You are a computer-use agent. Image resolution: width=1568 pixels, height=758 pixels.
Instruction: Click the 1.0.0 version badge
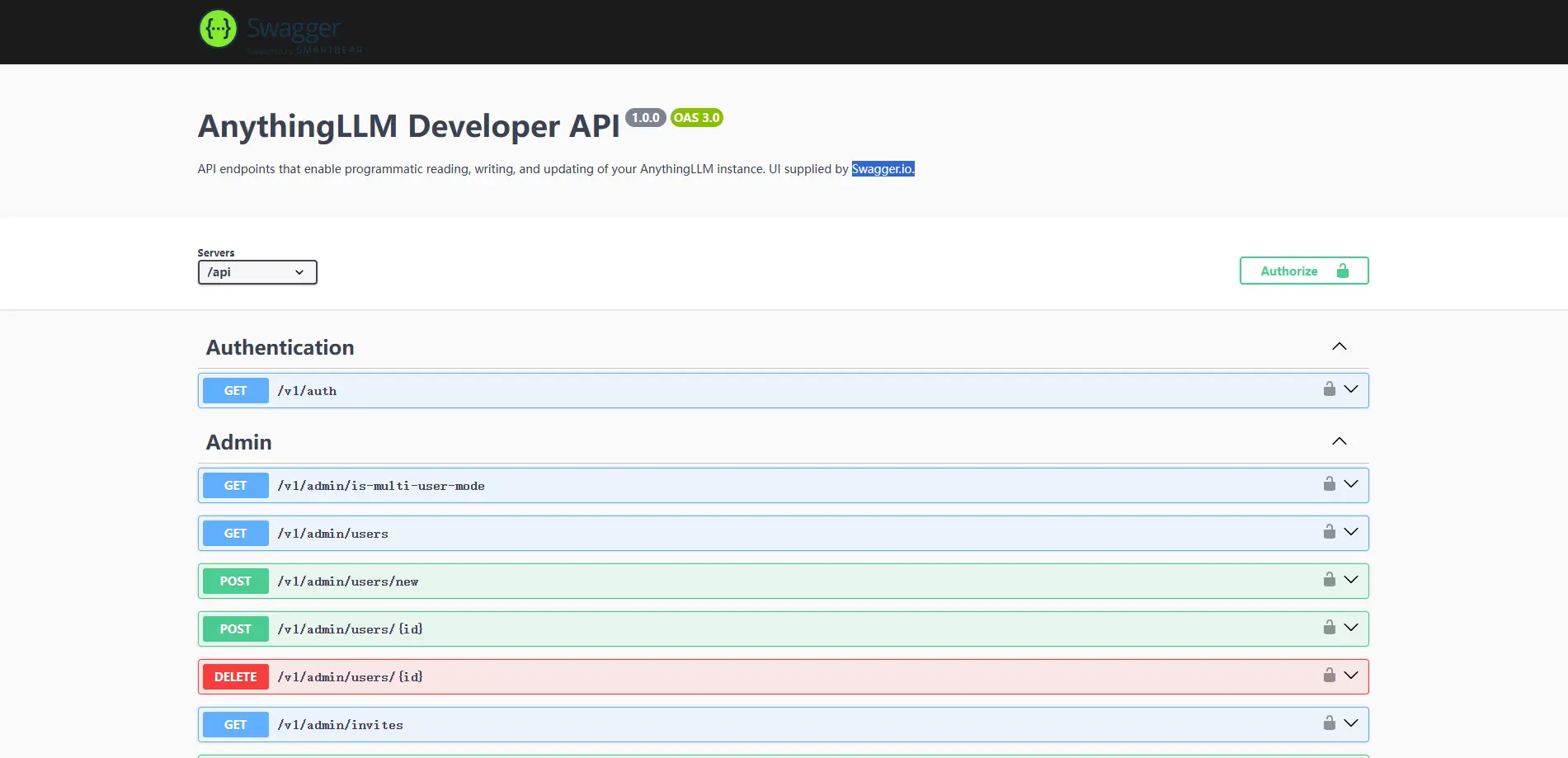tap(646, 118)
